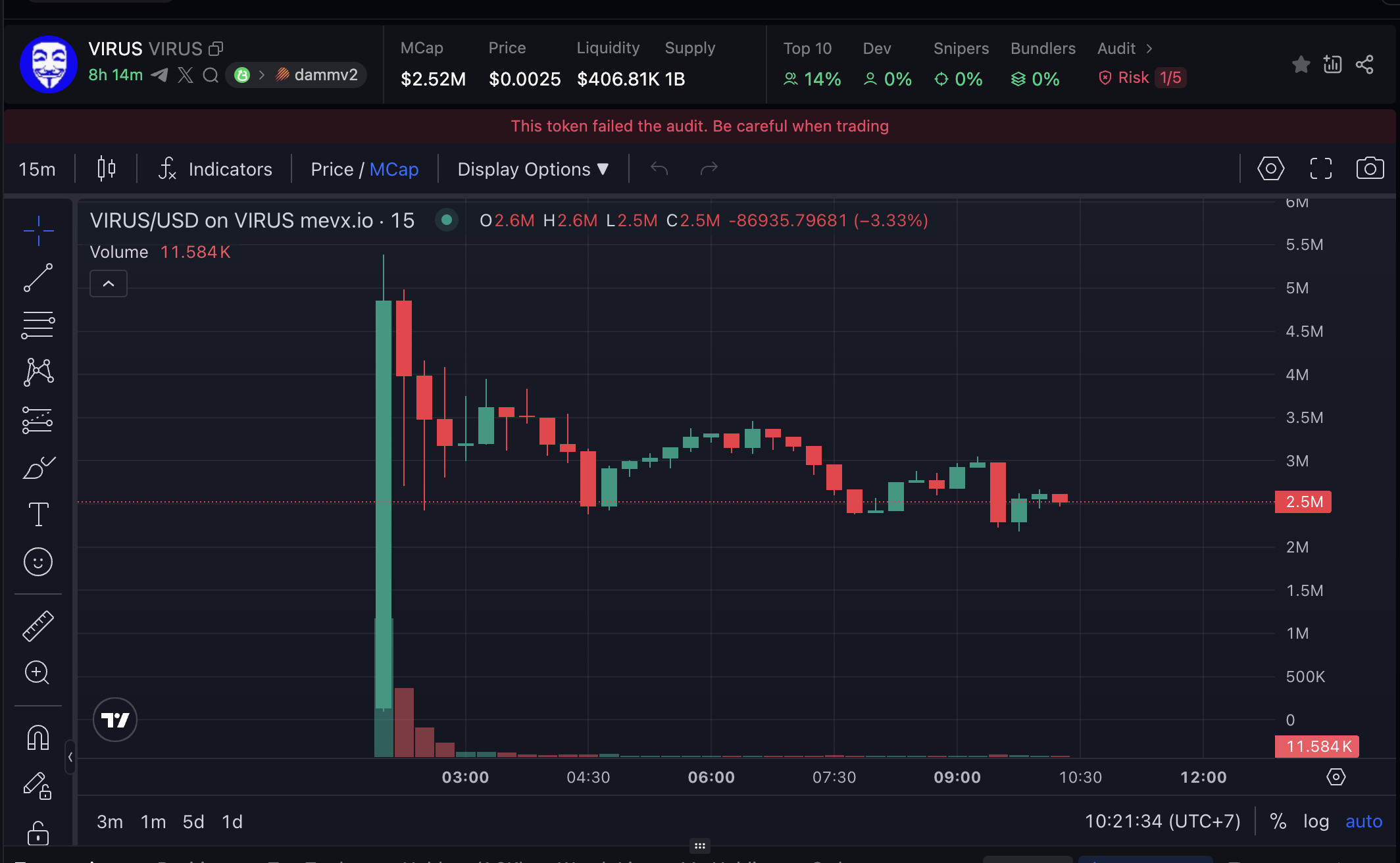1400x863 pixels.
Task: Select the text annotation tool
Action: 38,514
